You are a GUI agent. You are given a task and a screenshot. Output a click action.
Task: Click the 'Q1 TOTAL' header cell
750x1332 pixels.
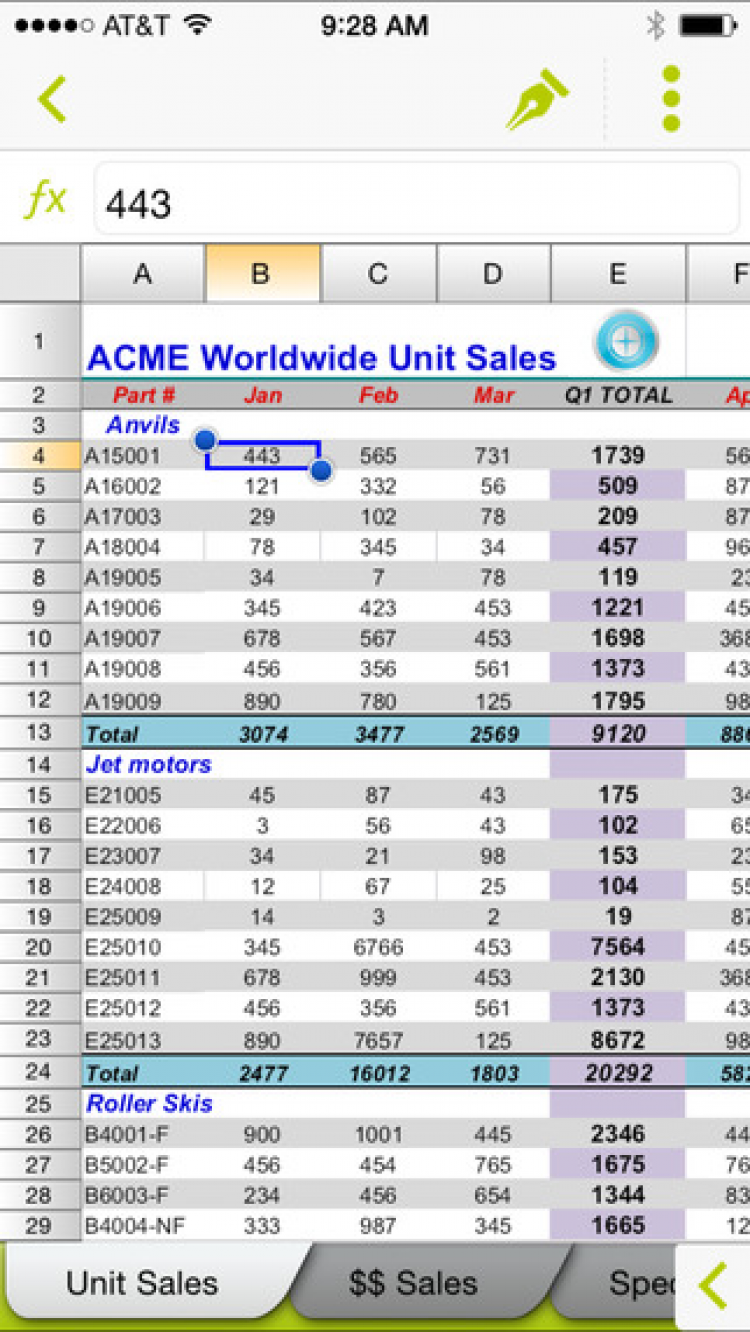(618, 395)
